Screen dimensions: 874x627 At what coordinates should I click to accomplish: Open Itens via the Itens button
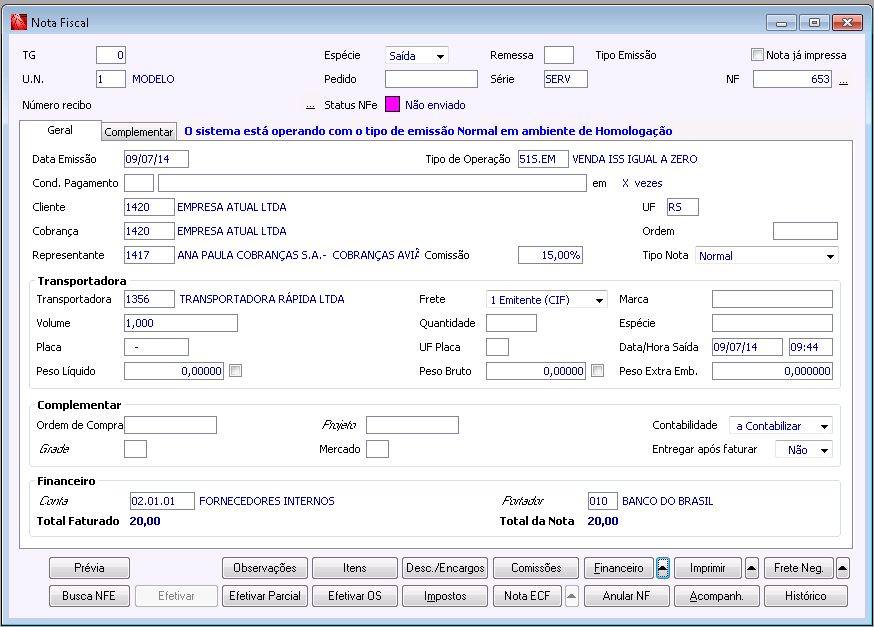pos(355,568)
